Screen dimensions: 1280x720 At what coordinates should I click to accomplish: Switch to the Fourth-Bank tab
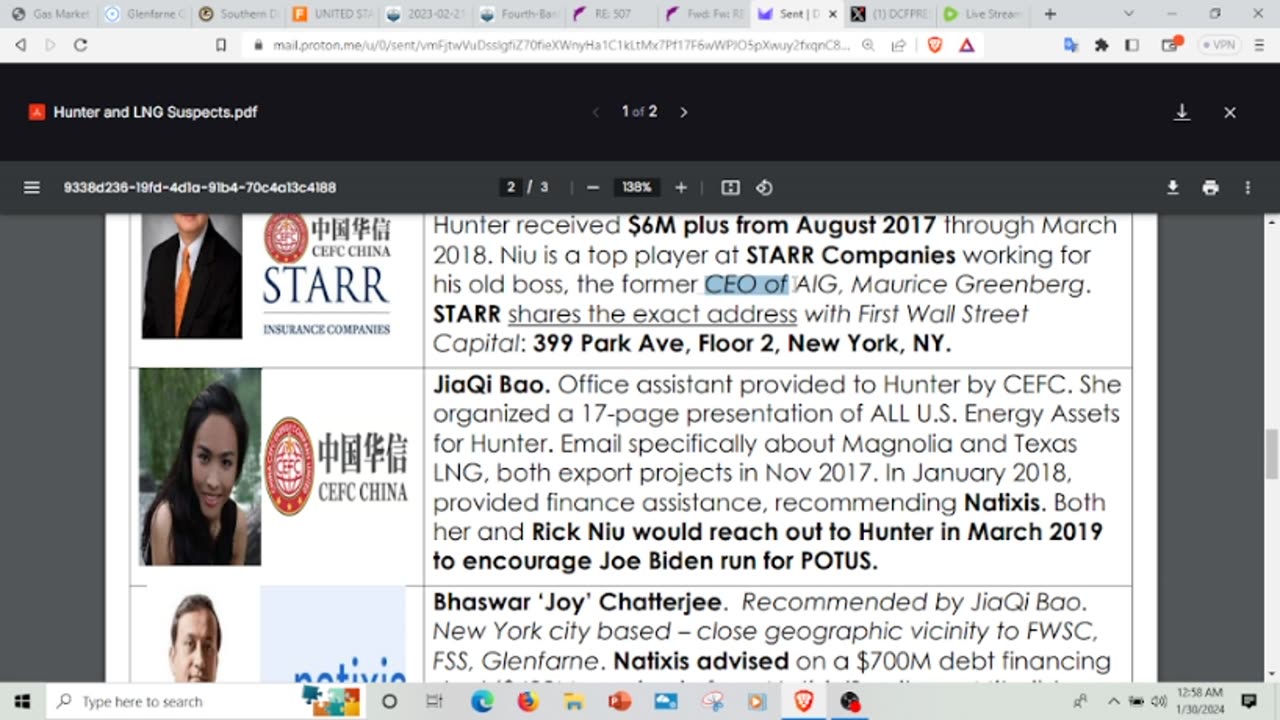pos(521,14)
